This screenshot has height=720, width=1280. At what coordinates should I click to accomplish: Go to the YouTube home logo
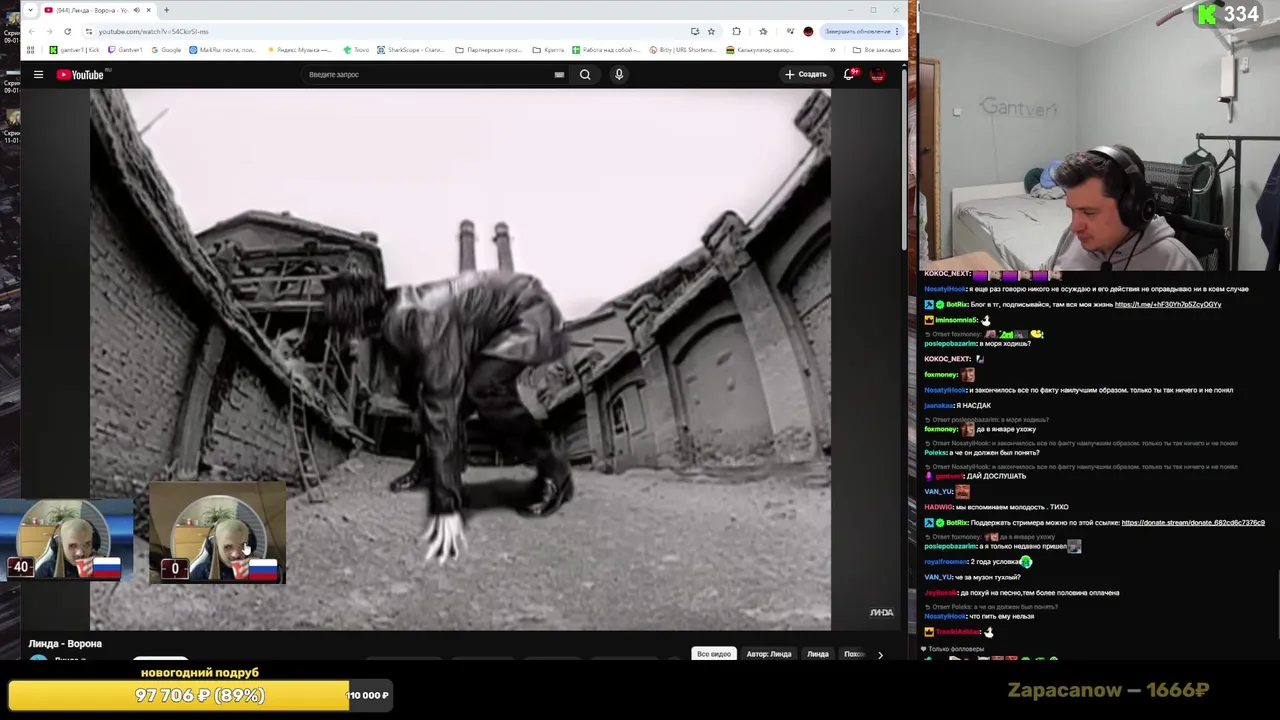82,74
